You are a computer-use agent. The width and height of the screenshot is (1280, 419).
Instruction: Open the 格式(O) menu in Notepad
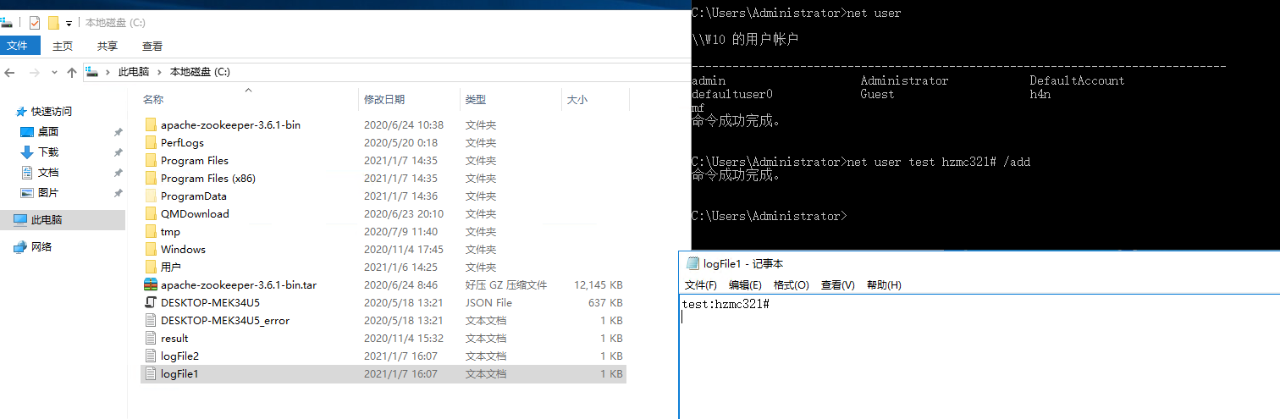click(x=790, y=285)
